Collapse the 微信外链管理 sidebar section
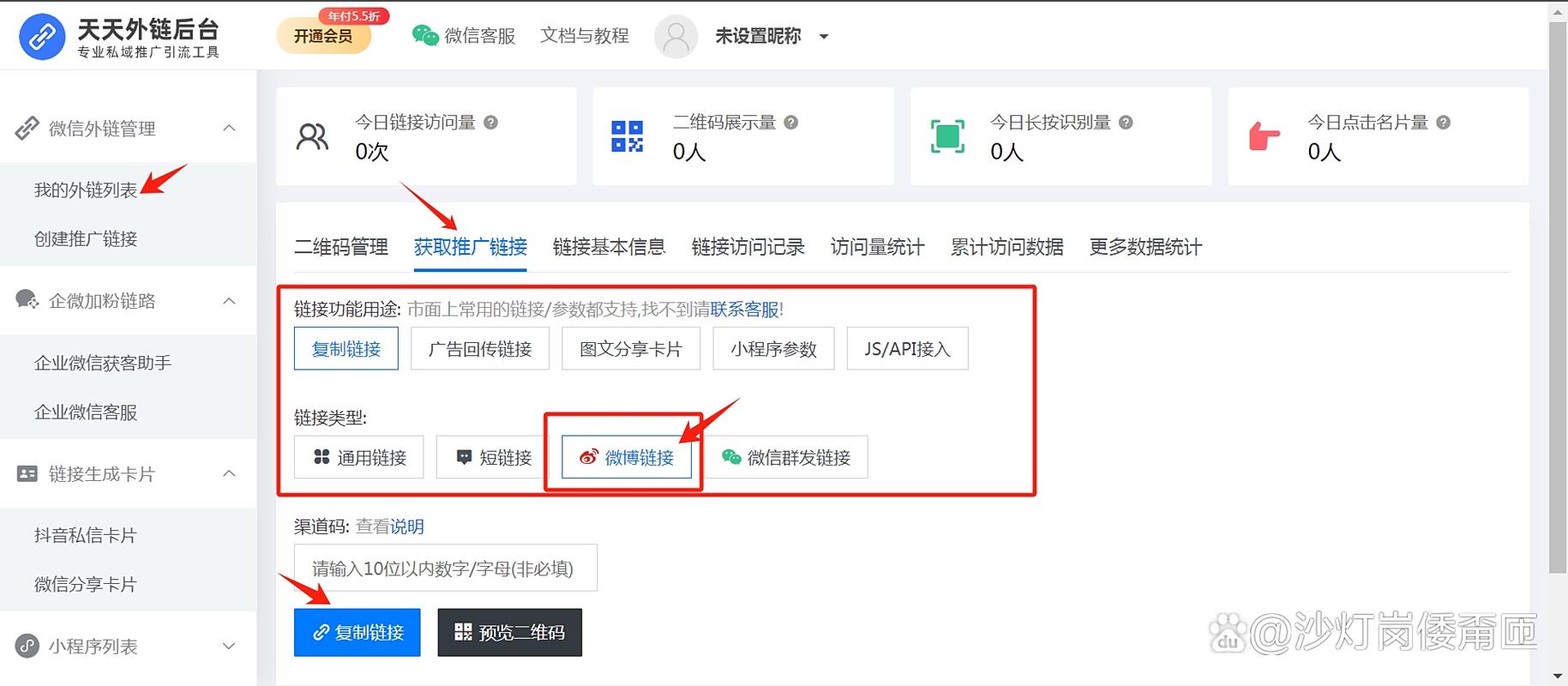Screen dimensions: 1568x686 [229, 128]
